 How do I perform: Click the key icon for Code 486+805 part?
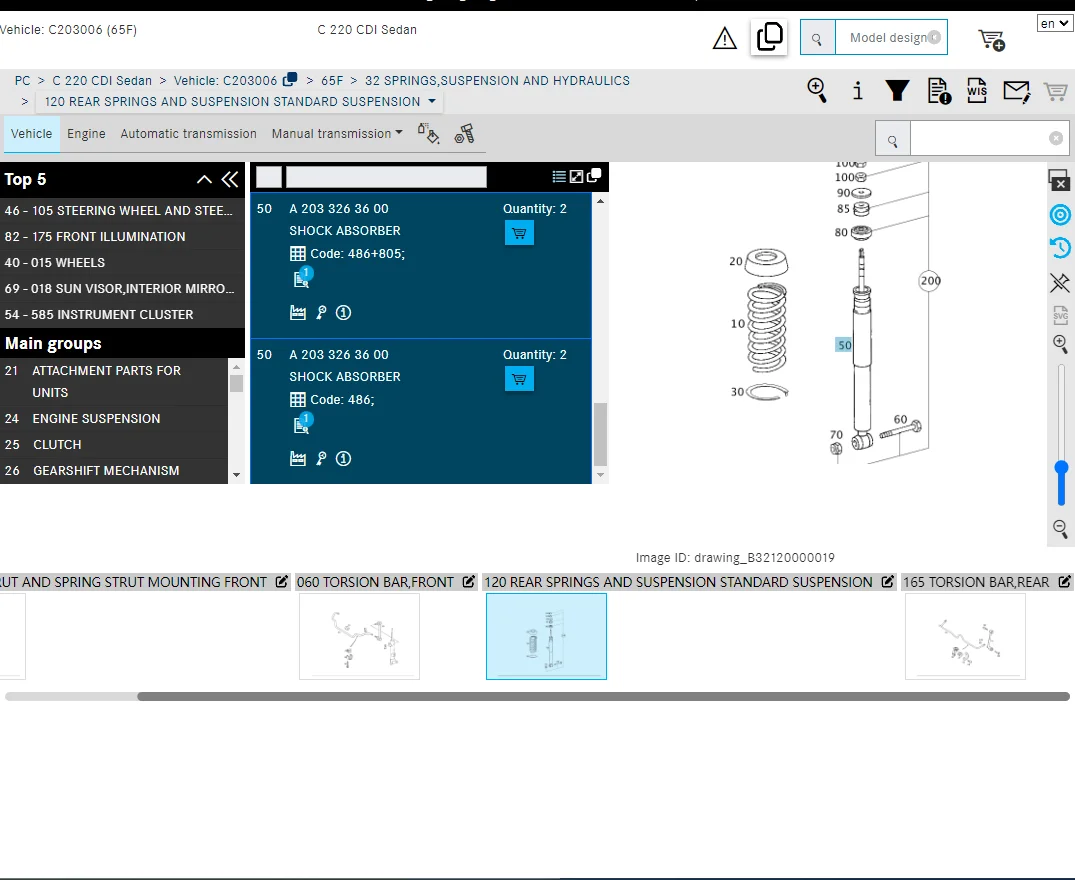[x=321, y=313]
